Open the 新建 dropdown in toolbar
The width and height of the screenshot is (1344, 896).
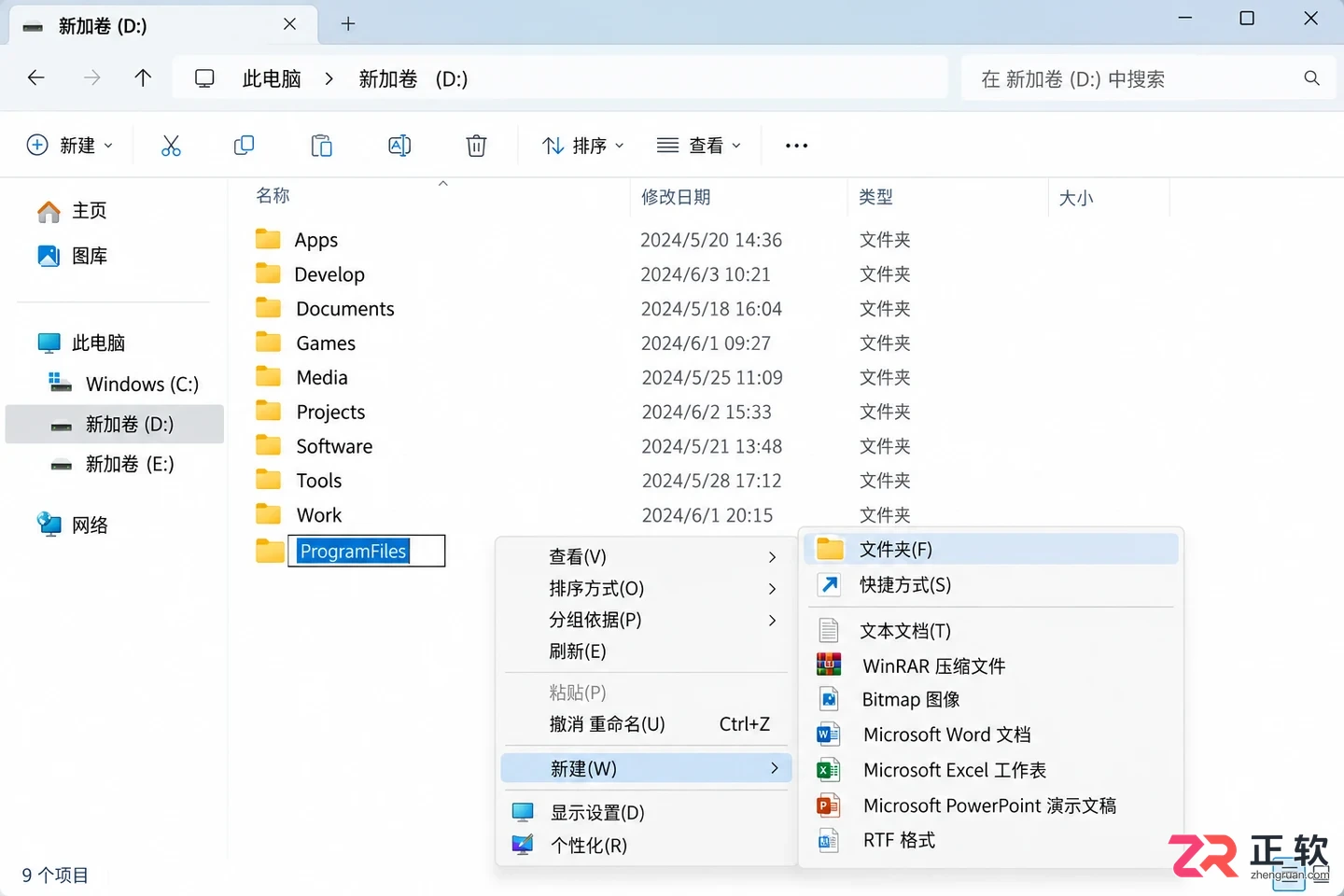[x=70, y=146]
